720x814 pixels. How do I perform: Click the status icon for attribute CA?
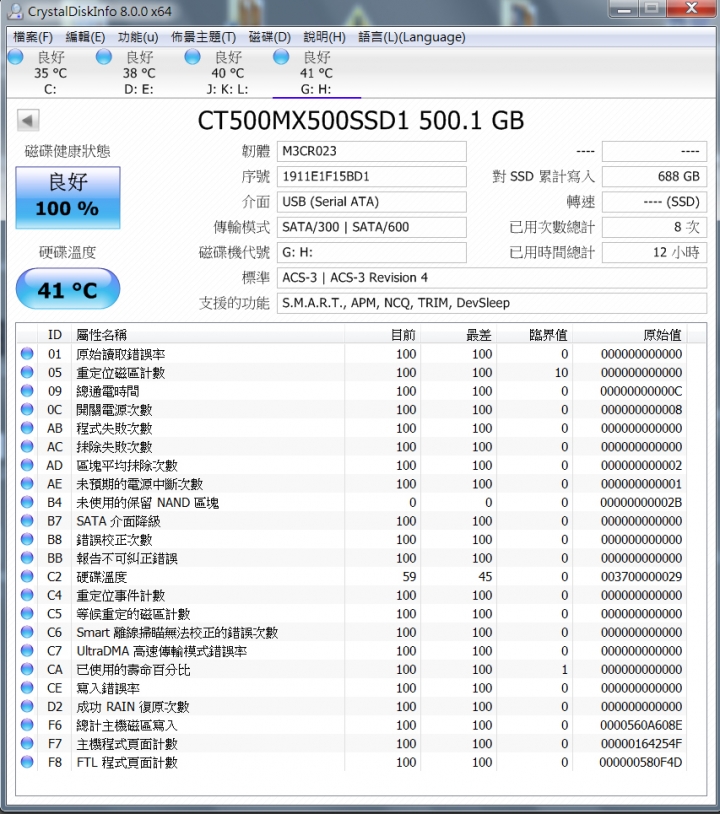click(x=27, y=670)
